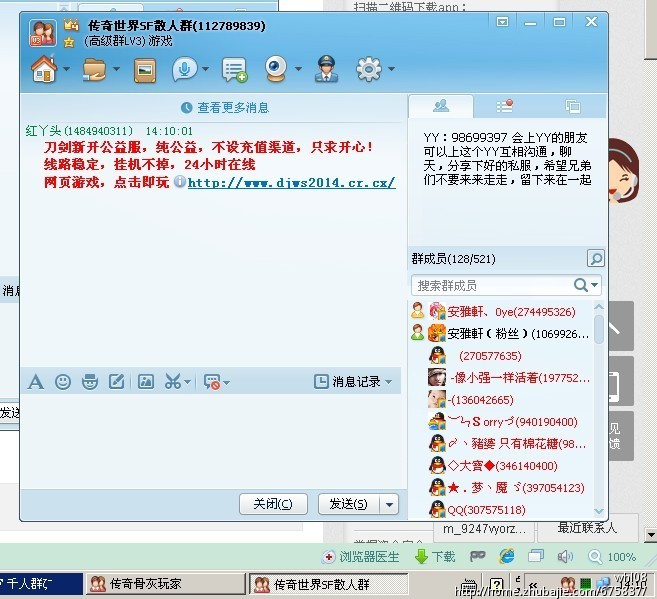Screen dimensions: 657x599
Task: Switch to 传奇骨灰玩家 taskbar window
Action: (x=166, y=584)
